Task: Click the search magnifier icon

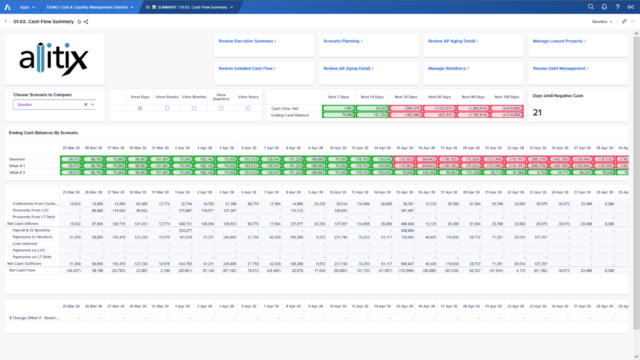Action: pyautogui.click(x=591, y=7)
